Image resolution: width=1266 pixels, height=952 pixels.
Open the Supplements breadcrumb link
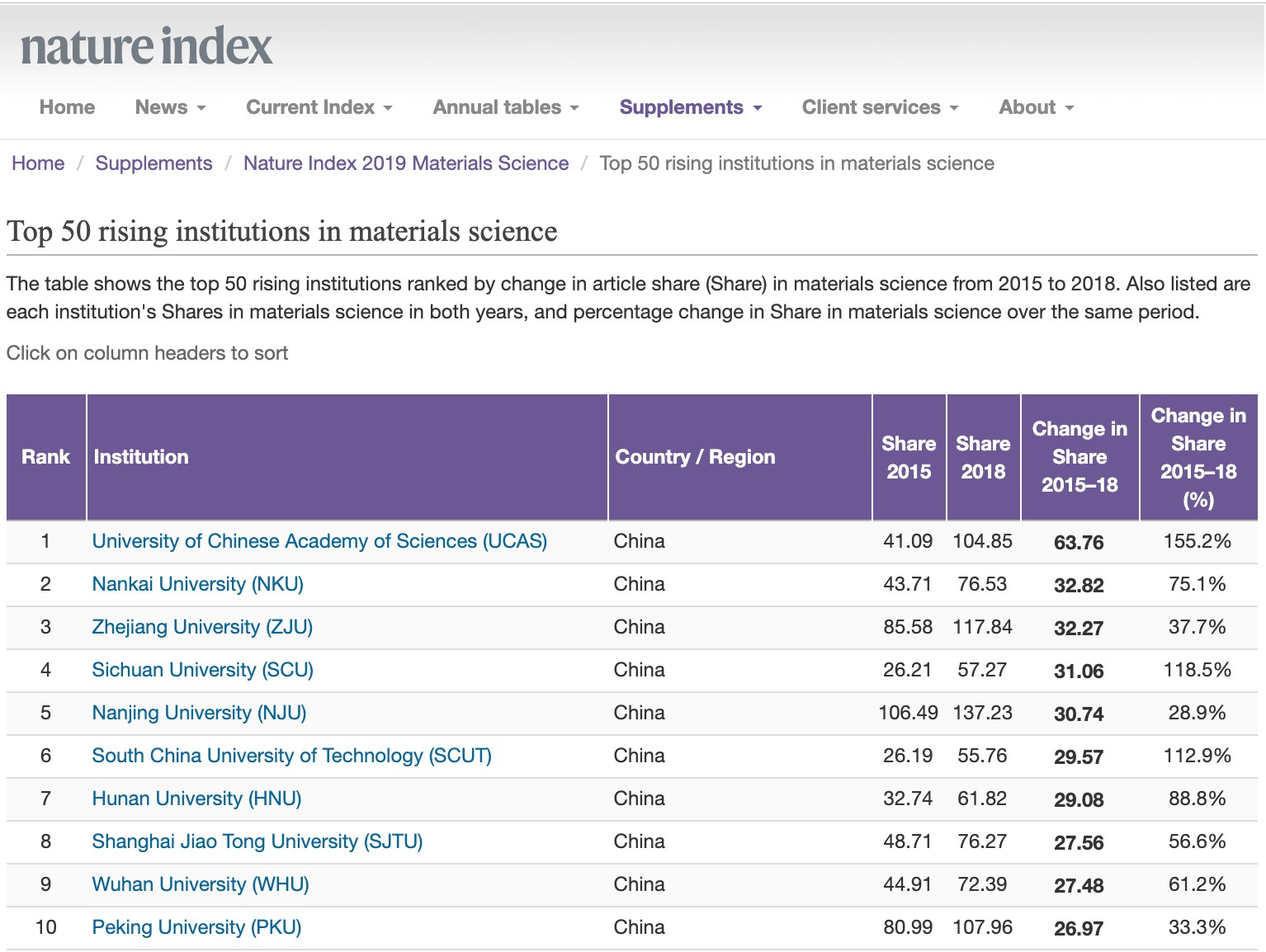pos(154,163)
